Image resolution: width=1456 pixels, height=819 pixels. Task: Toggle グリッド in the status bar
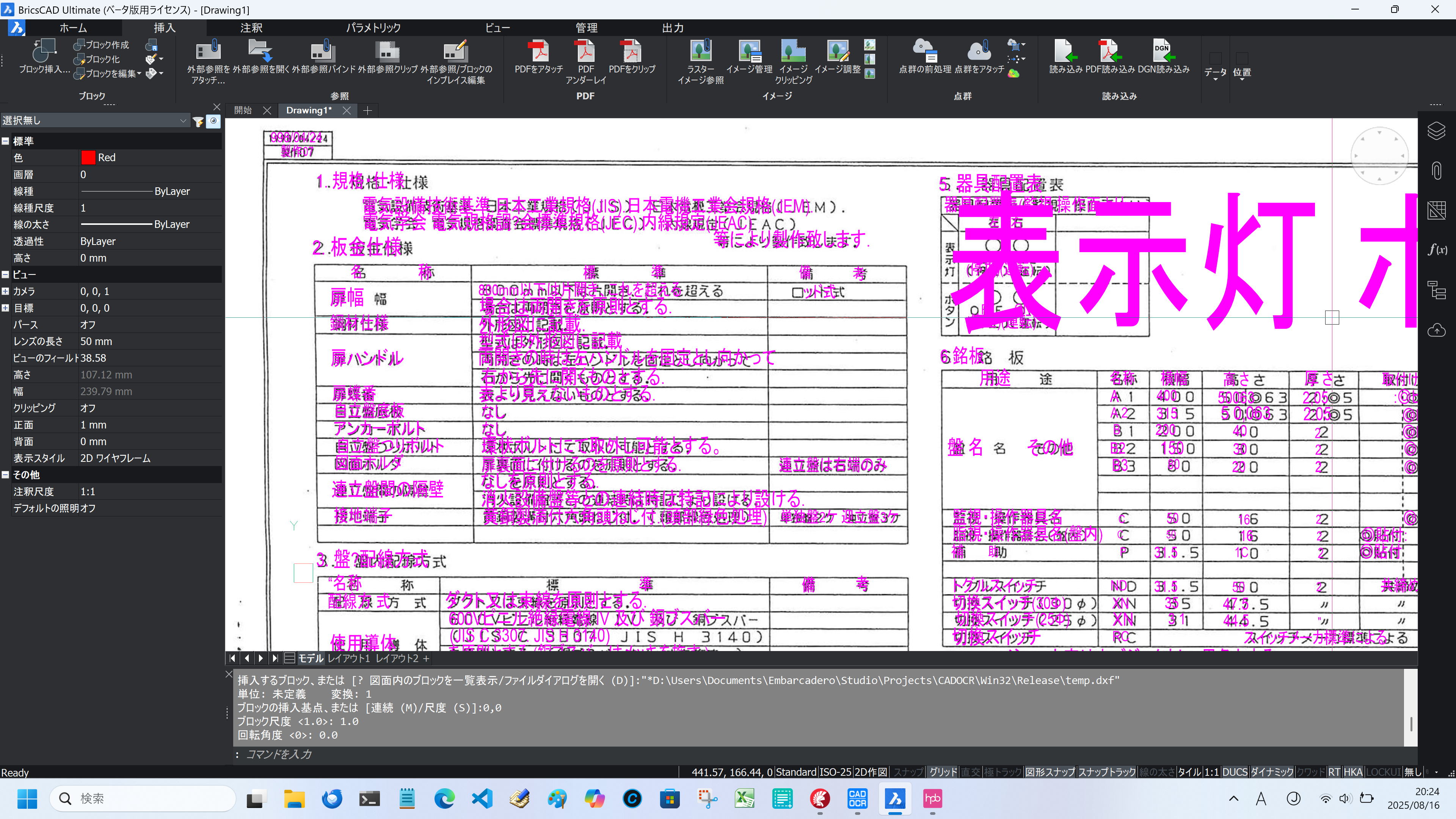(x=943, y=772)
